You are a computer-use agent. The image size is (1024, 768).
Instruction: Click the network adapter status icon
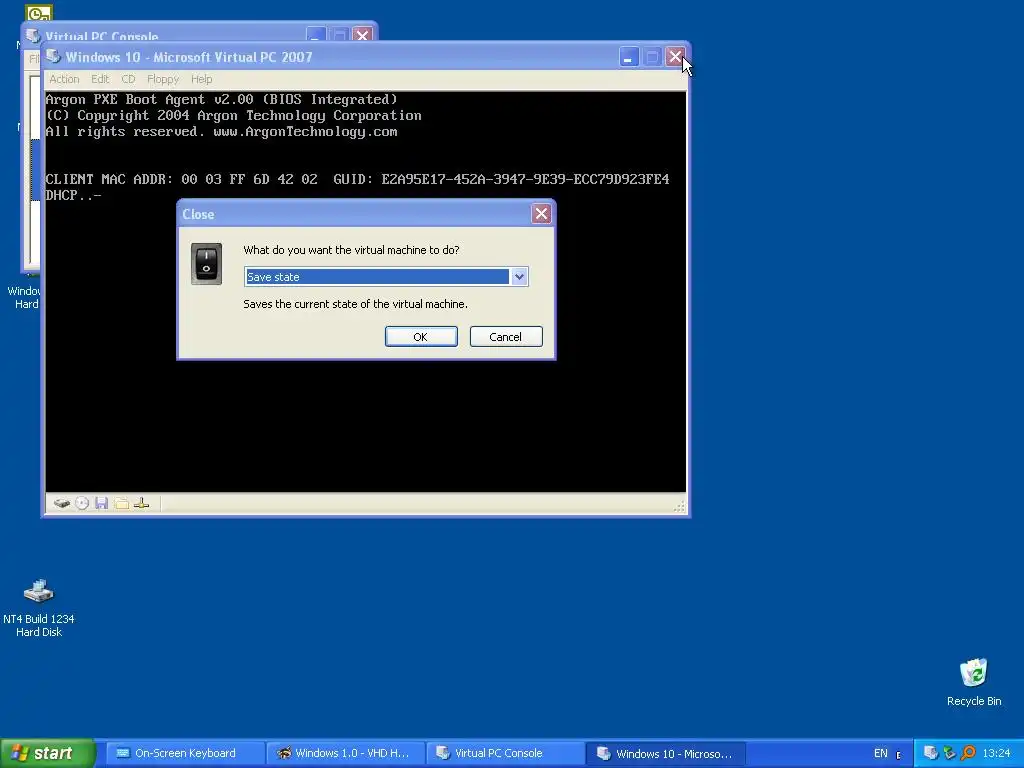(142, 504)
